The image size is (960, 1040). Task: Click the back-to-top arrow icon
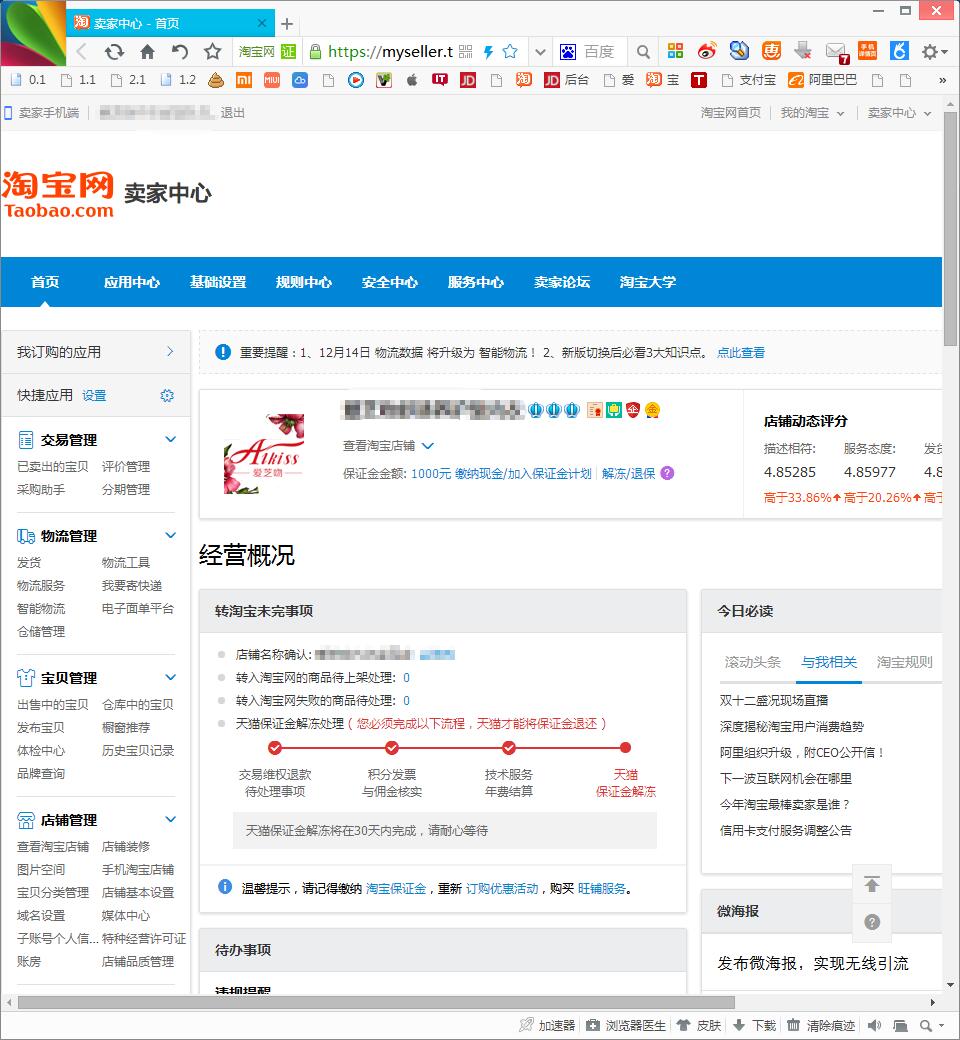coord(872,884)
